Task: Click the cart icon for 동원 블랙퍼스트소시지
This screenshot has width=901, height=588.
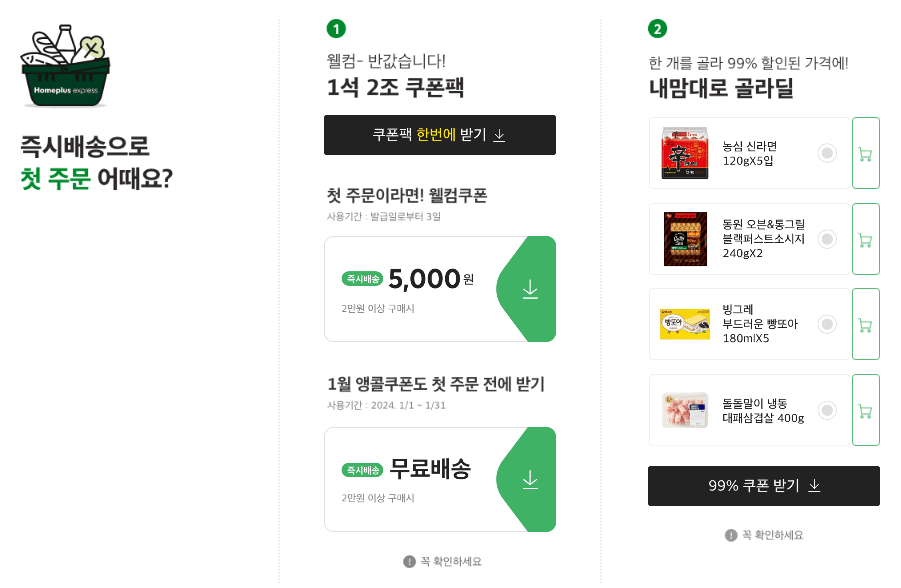Action: click(x=866, y=239)
